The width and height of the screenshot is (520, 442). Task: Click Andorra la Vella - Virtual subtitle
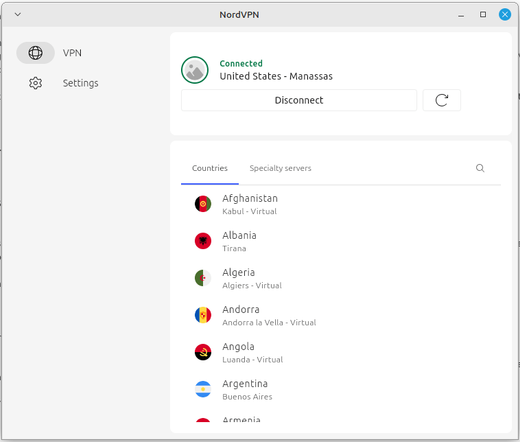point(269,323)
